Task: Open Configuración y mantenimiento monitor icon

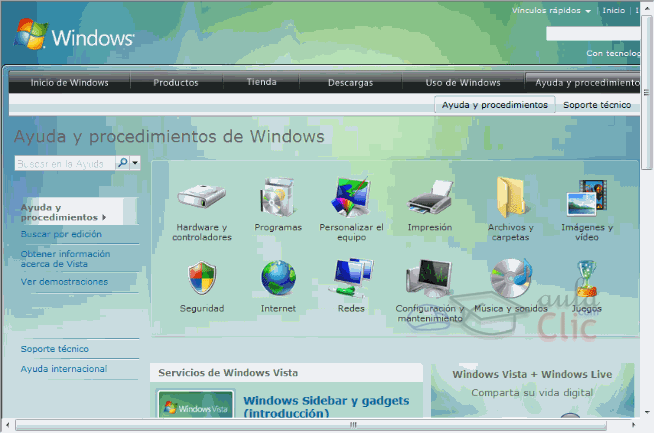Action: (x=429, y=277)
